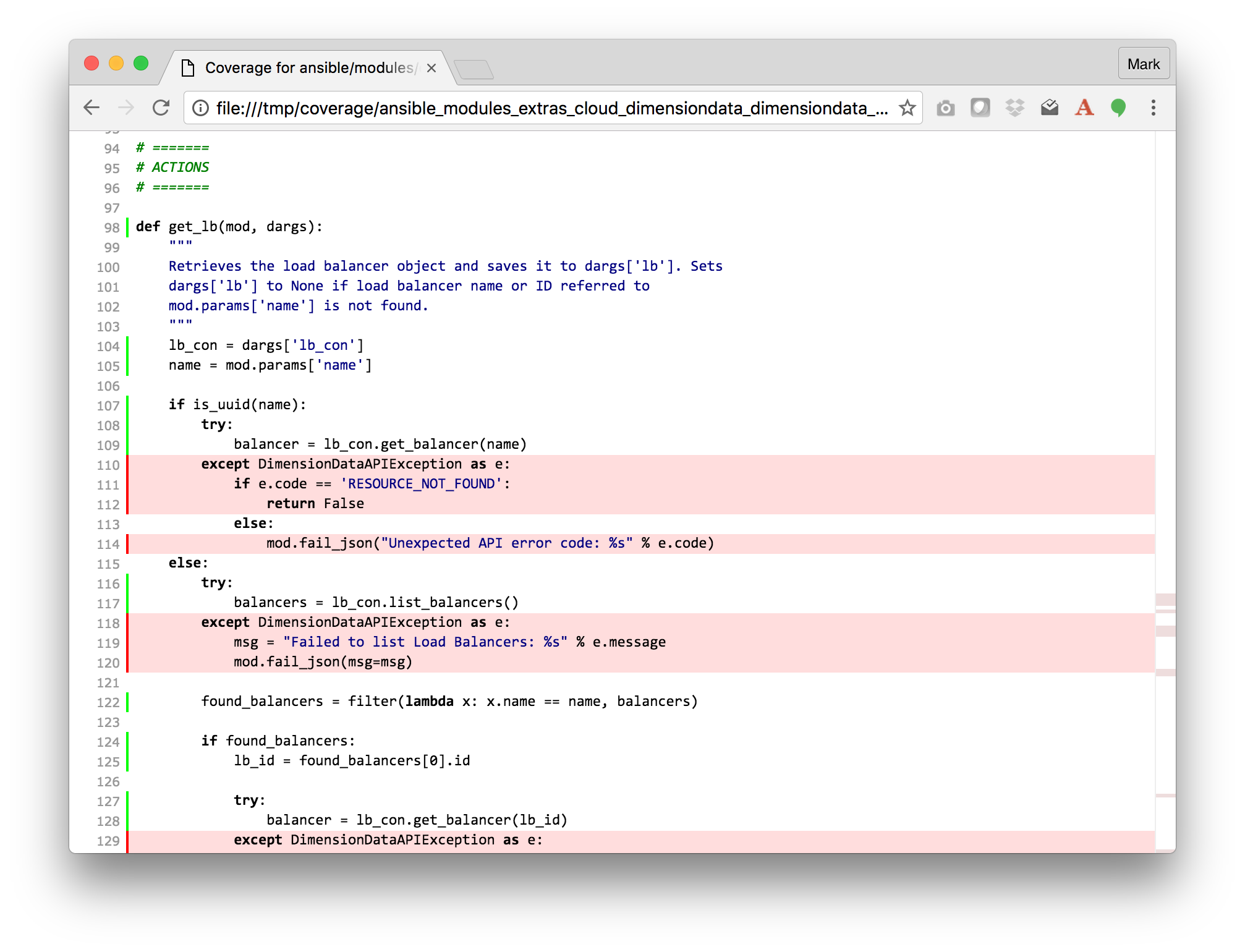
Task: Click the camera screenshot extension icon
Action: pos(945,108)
